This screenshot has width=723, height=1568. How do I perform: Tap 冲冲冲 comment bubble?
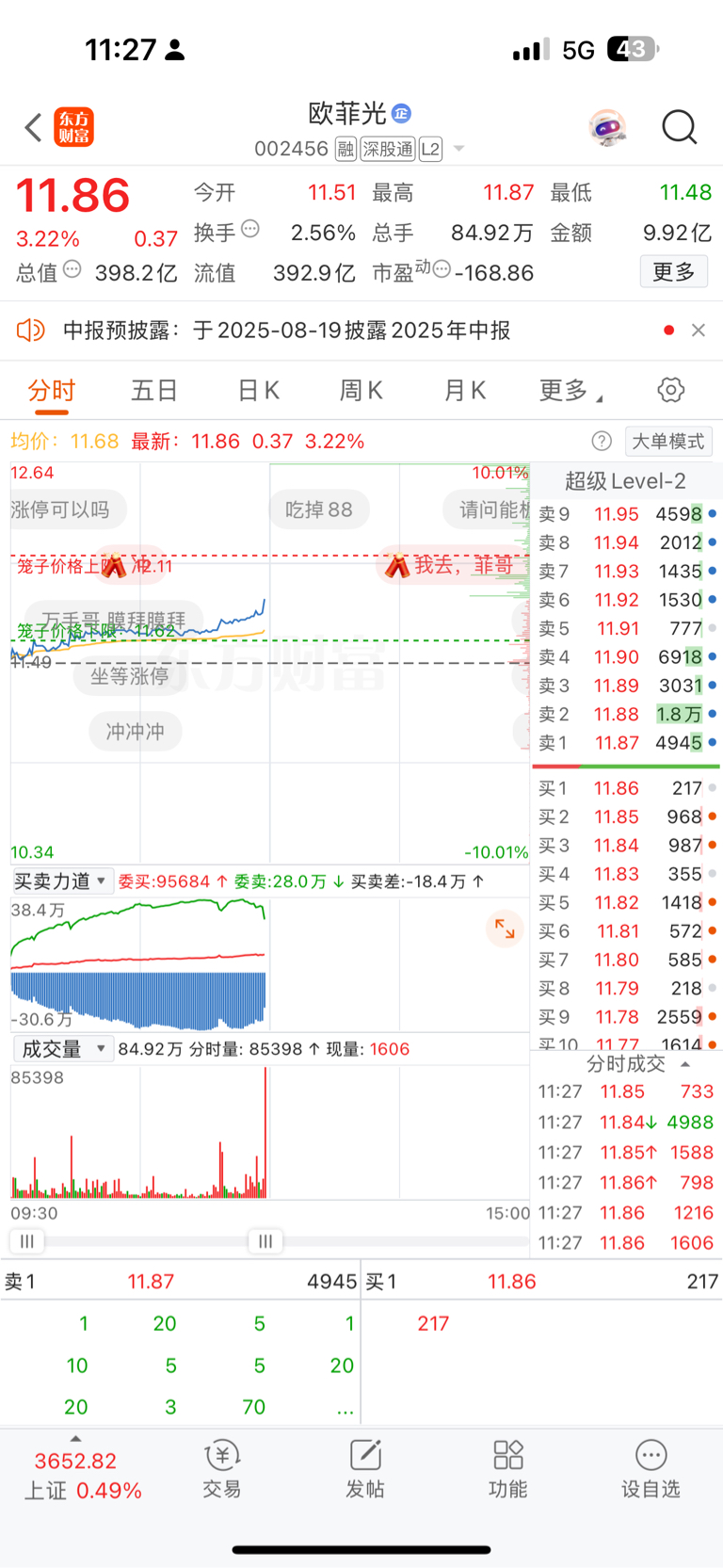[136, 732]
